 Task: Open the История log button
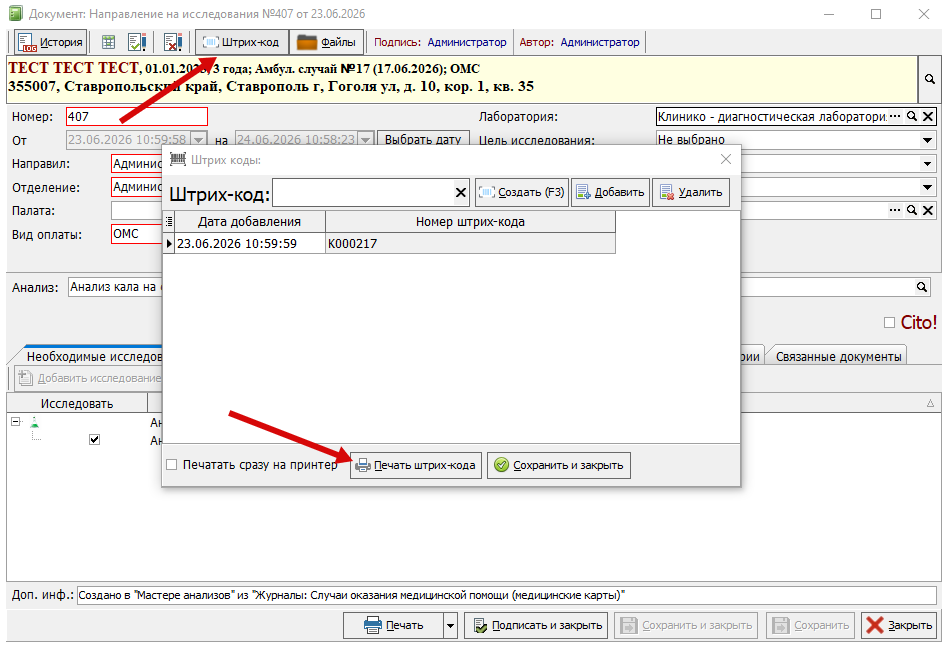(x=51, y=42)
